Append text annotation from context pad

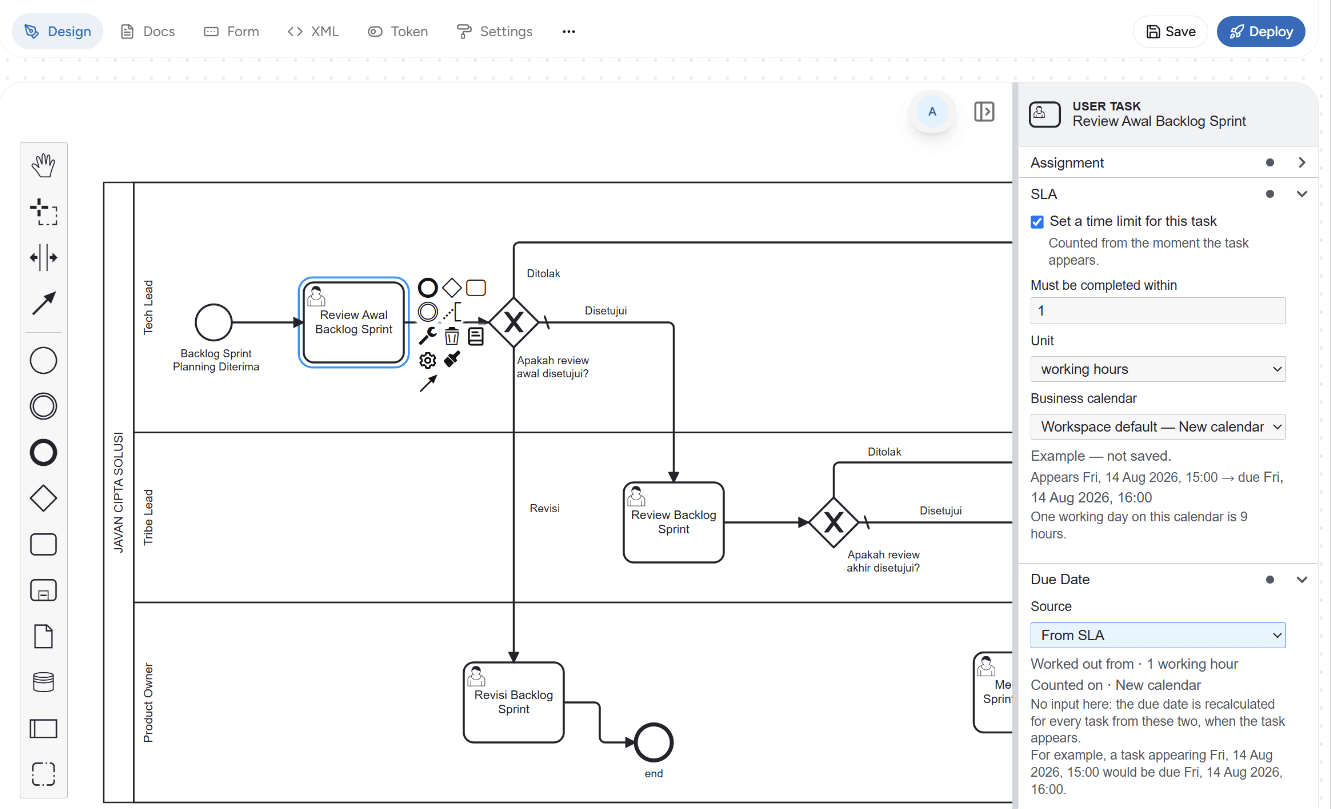(x=452, y=312)
